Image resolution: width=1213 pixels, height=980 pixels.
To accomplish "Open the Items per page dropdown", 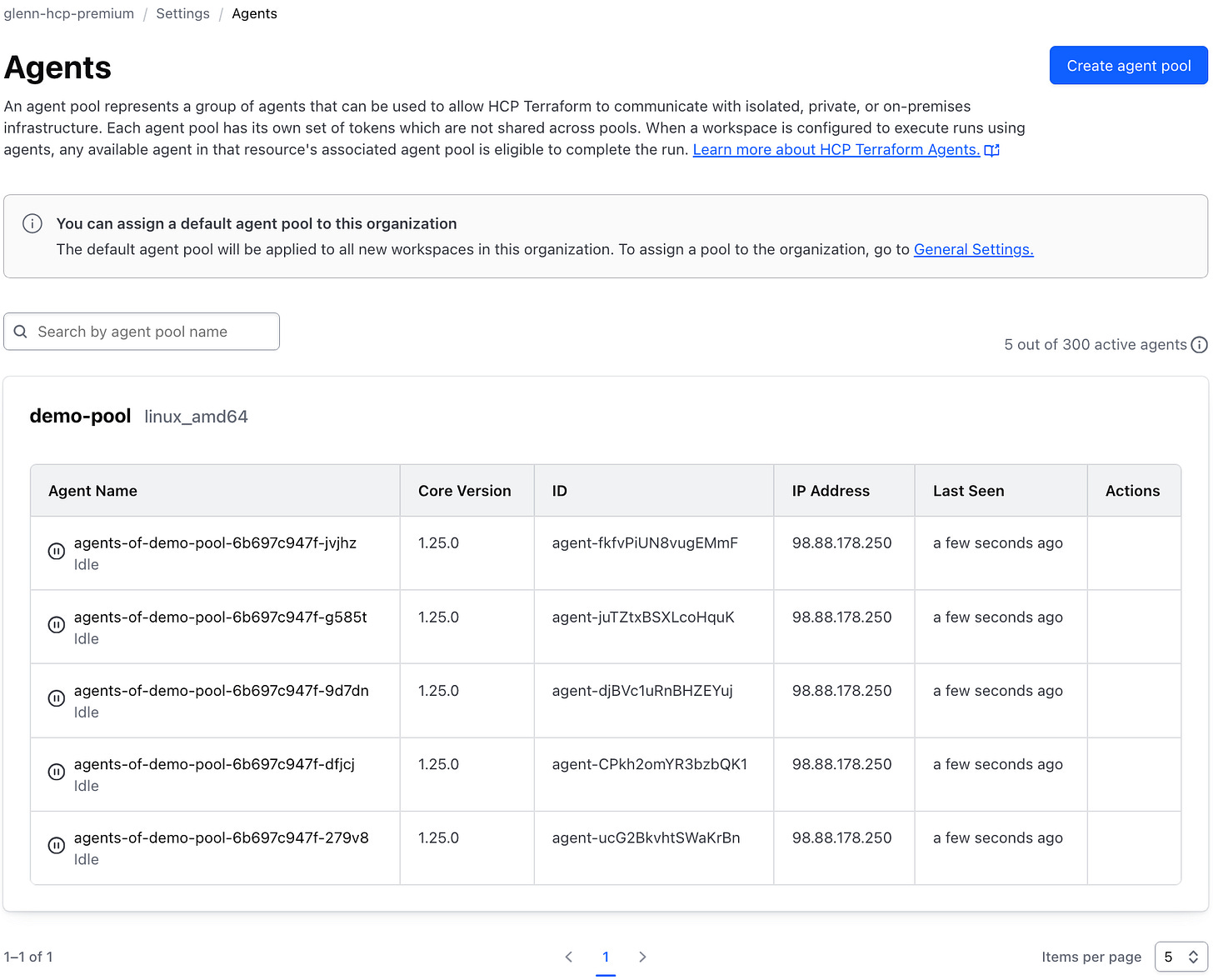I will click(x=1181, y=957).
